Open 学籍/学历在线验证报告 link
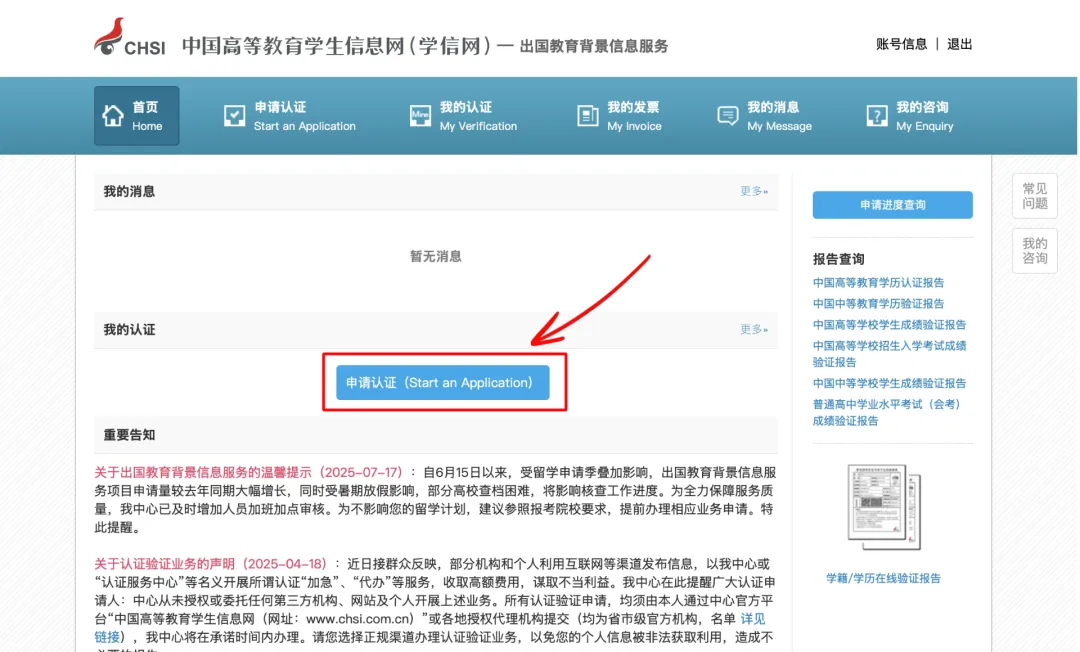This screenshot has height=652, width=1080. point(883,578)
